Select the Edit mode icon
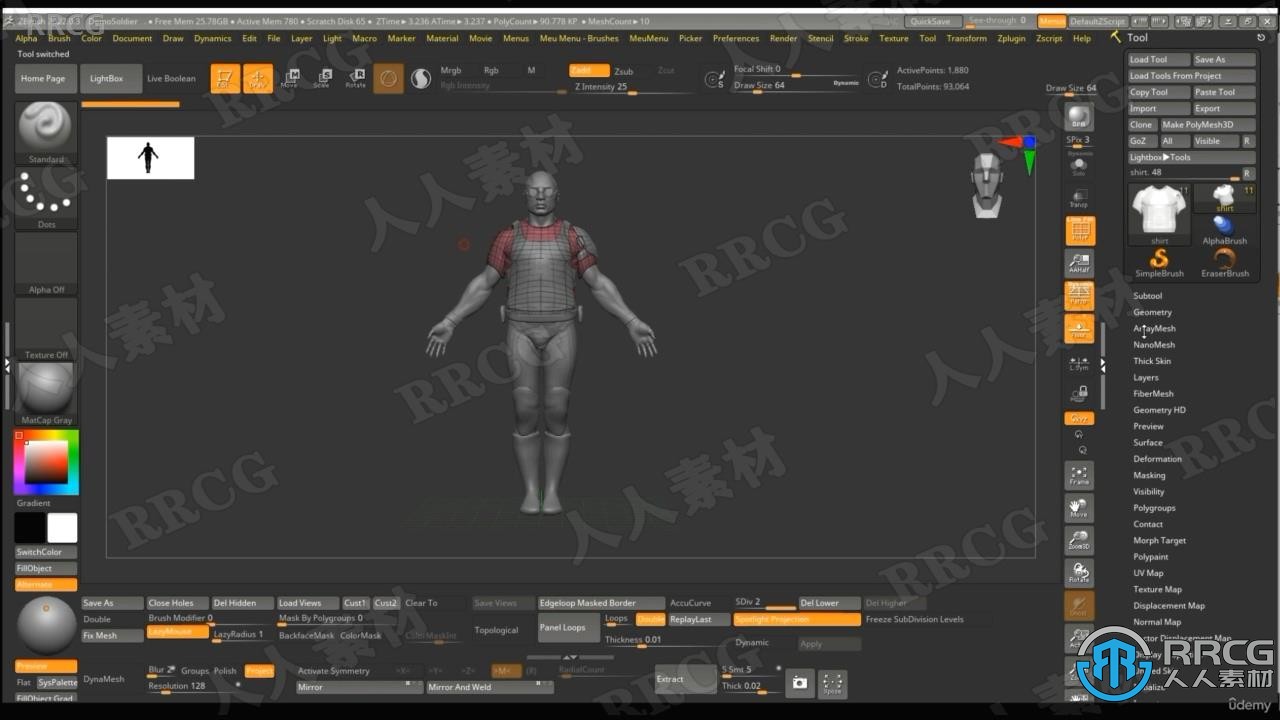The image size is (1280, 720). point(225,78)
